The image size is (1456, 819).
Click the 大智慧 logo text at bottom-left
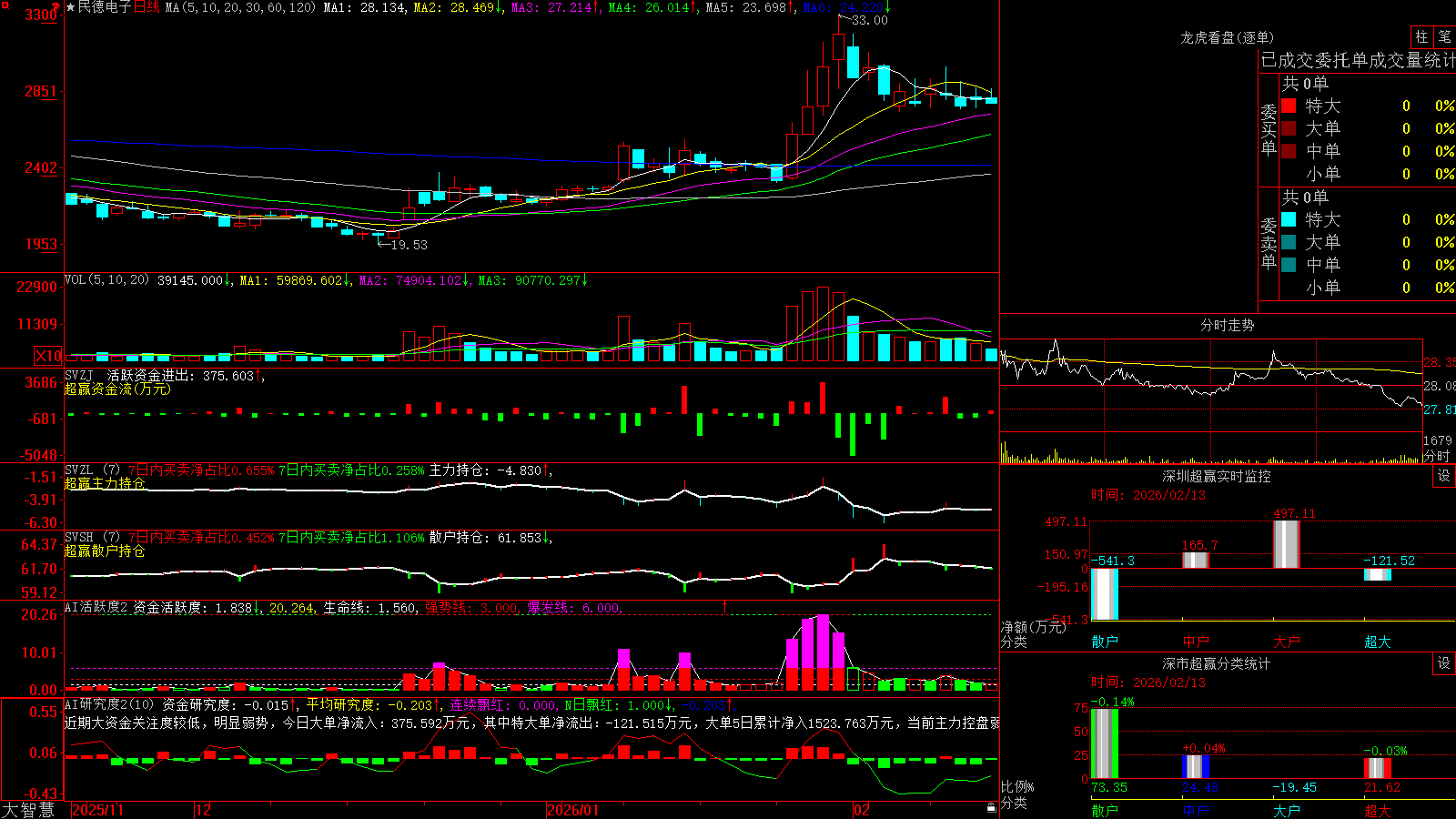[28, 810]
